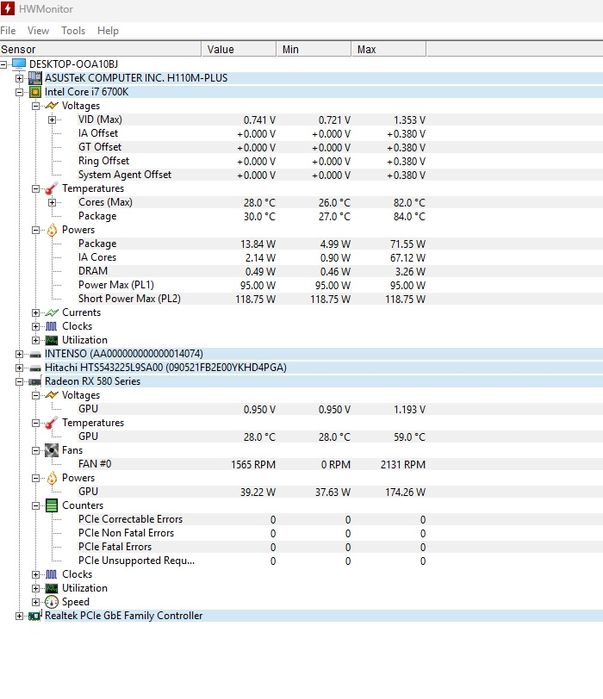Click the Intel Core i7 6700K chip icon

click(x=35, y=92)
